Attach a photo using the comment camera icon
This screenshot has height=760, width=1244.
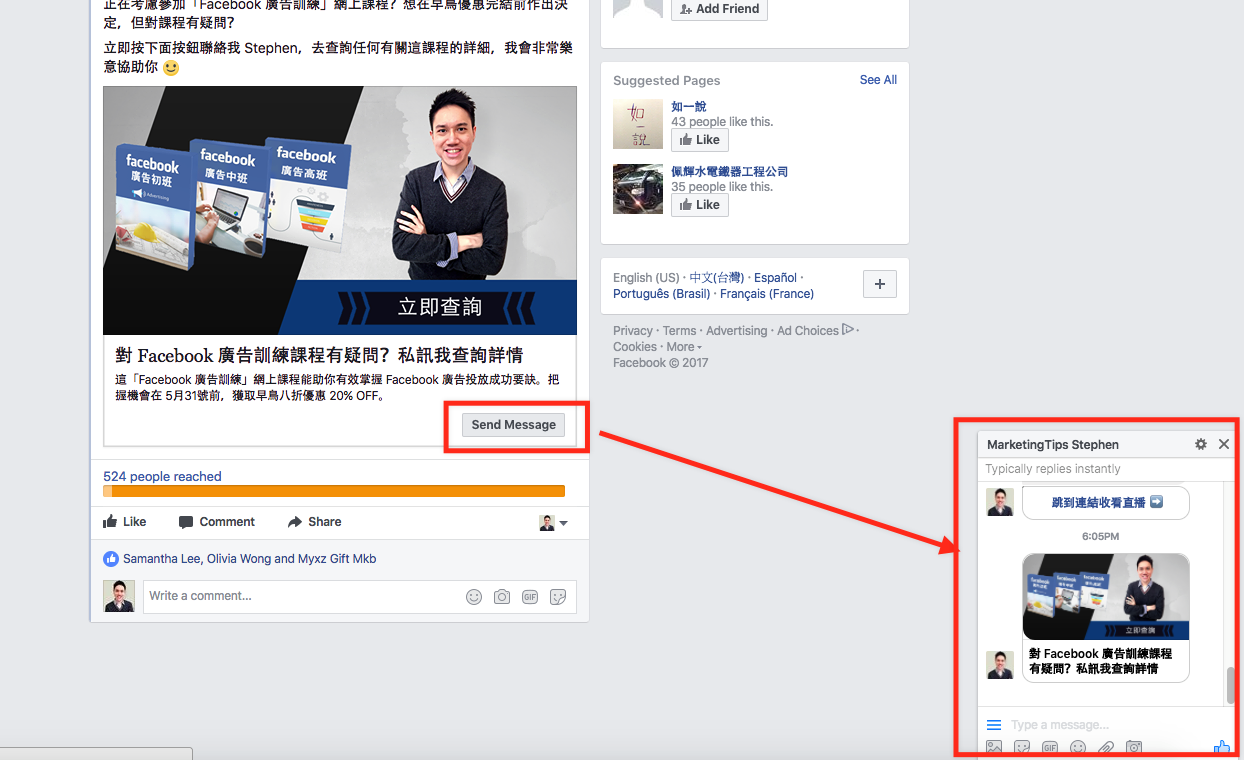click(x=502, y=597)
